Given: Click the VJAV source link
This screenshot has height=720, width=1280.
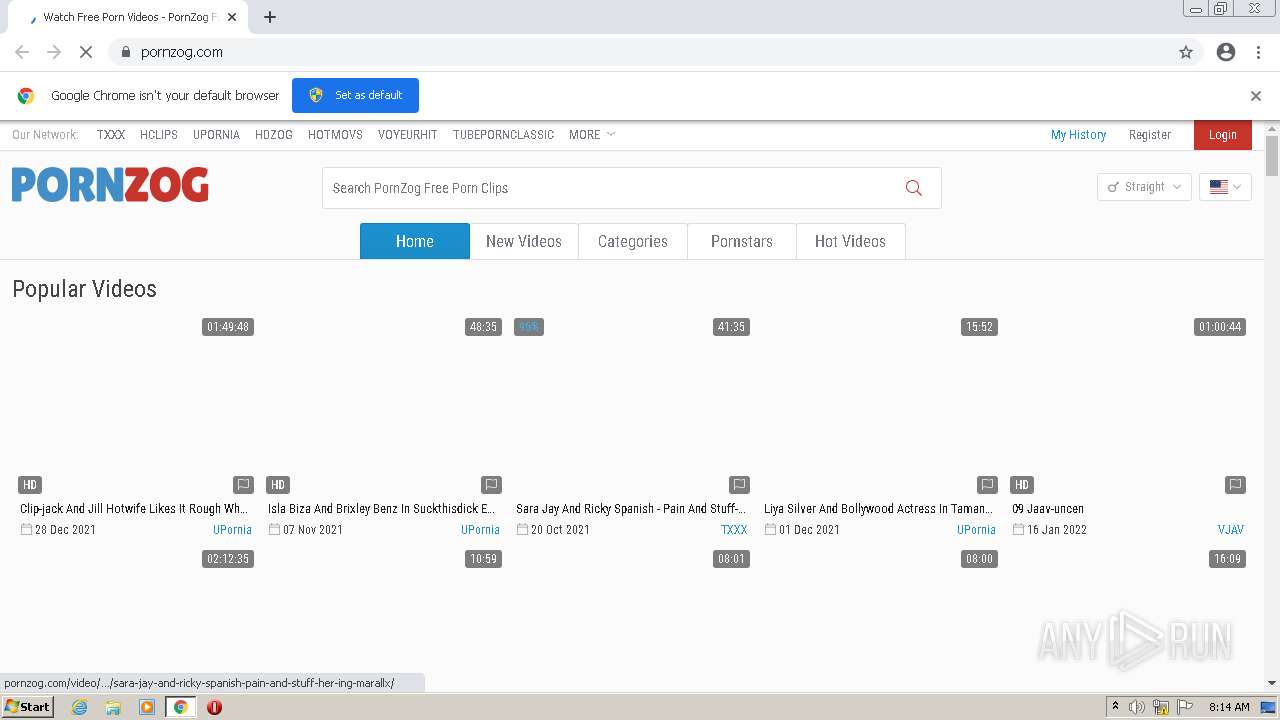Looking at the screenshot, I should (x=1231, y=530).
